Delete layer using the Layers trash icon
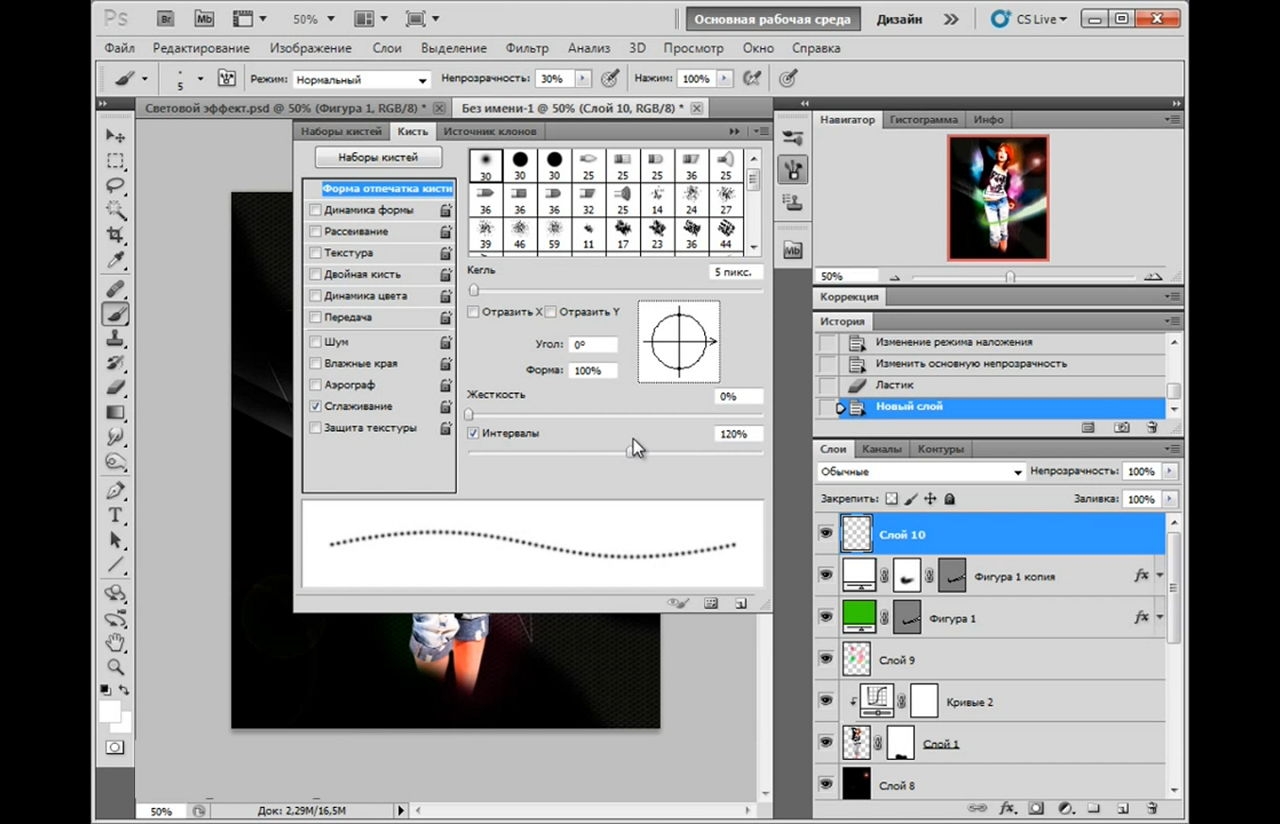Screen dimensions: 1280x824 click(x=1152, y=808)
